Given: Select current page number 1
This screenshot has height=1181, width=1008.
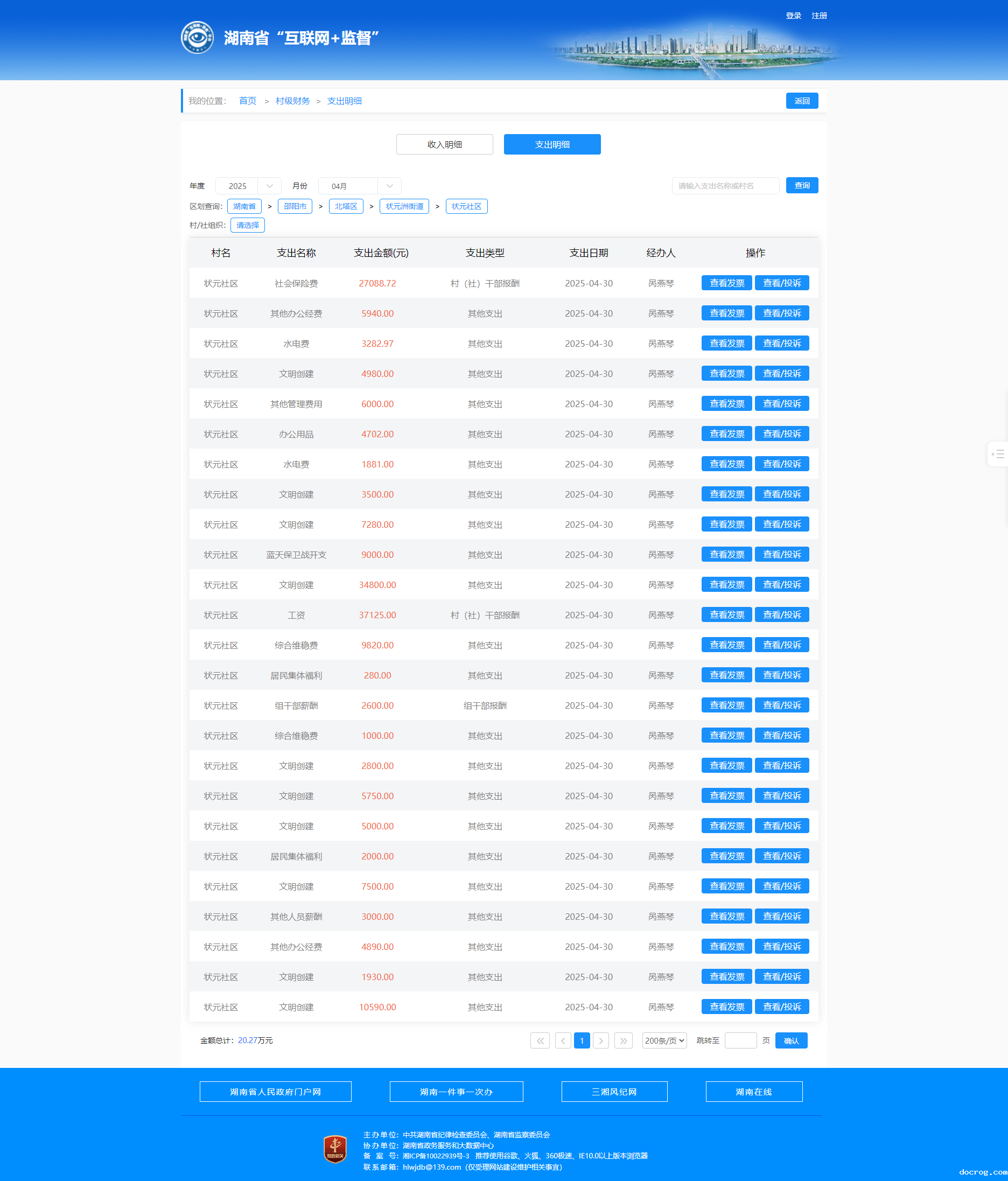Looking at the screenshot, I should tap(582, 1040).
